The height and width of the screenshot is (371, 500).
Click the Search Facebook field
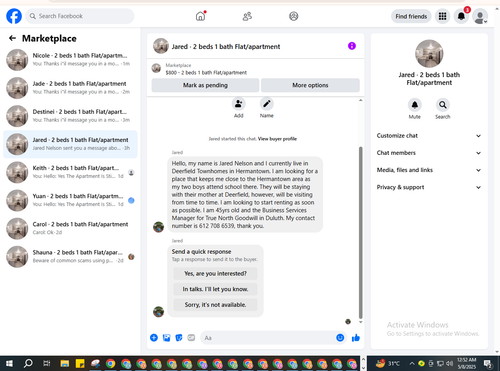coord(80,16)
